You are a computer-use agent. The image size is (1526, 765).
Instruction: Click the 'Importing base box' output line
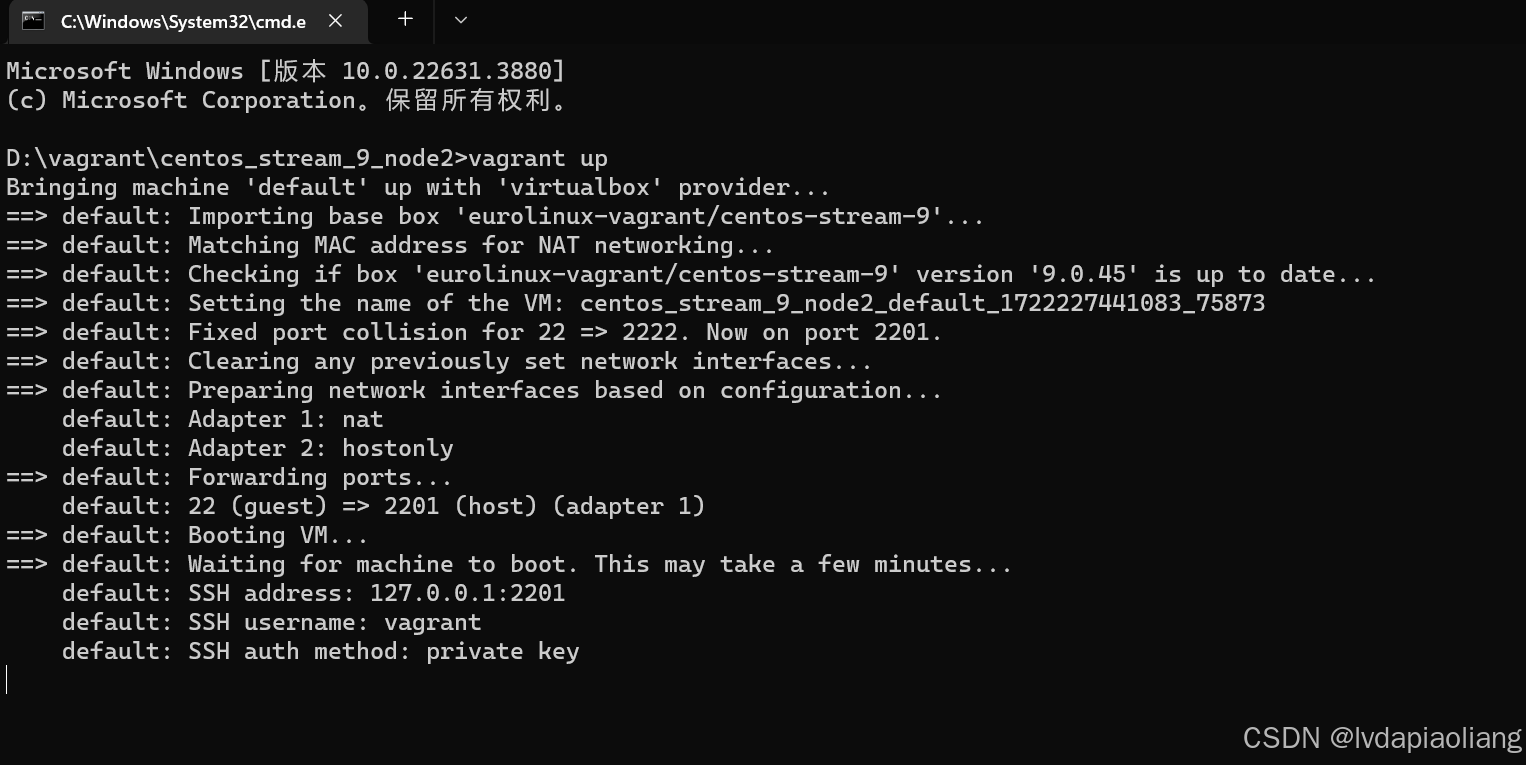tap(495, 216)
